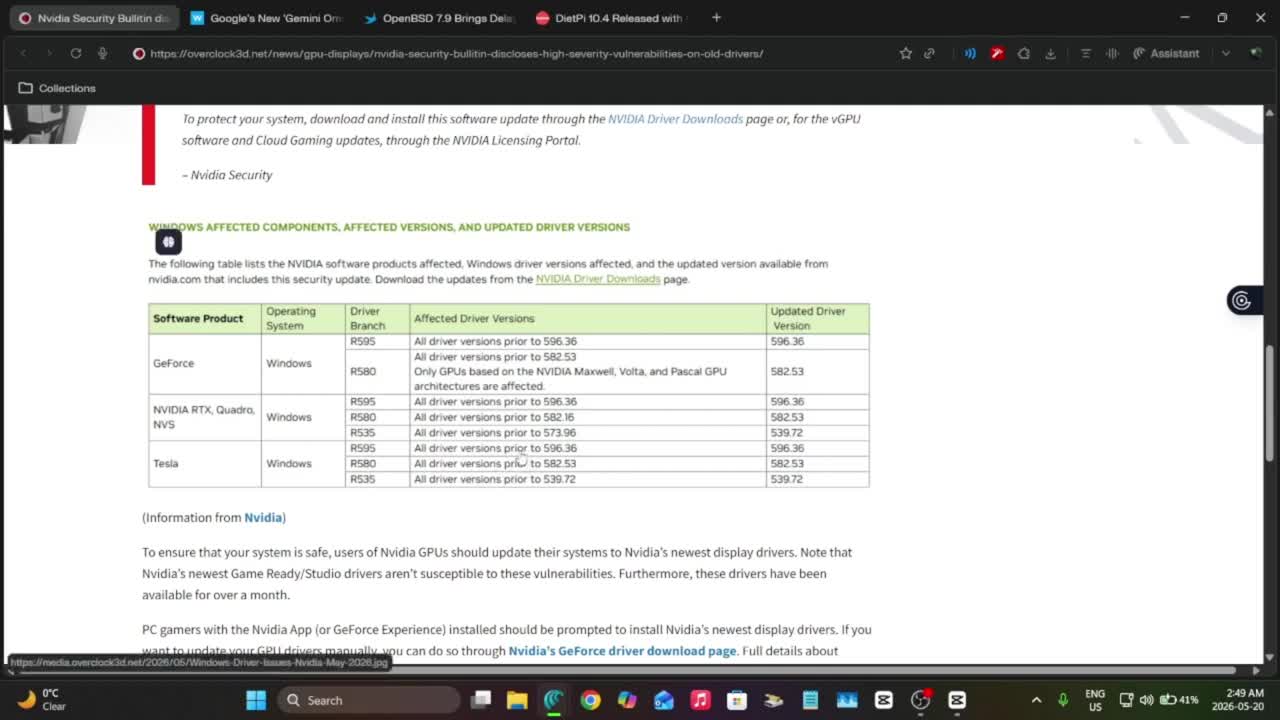This screenshot has width=1280, height=720.
Task: Open the Downloads toolbar icon
Action: 1050,53
